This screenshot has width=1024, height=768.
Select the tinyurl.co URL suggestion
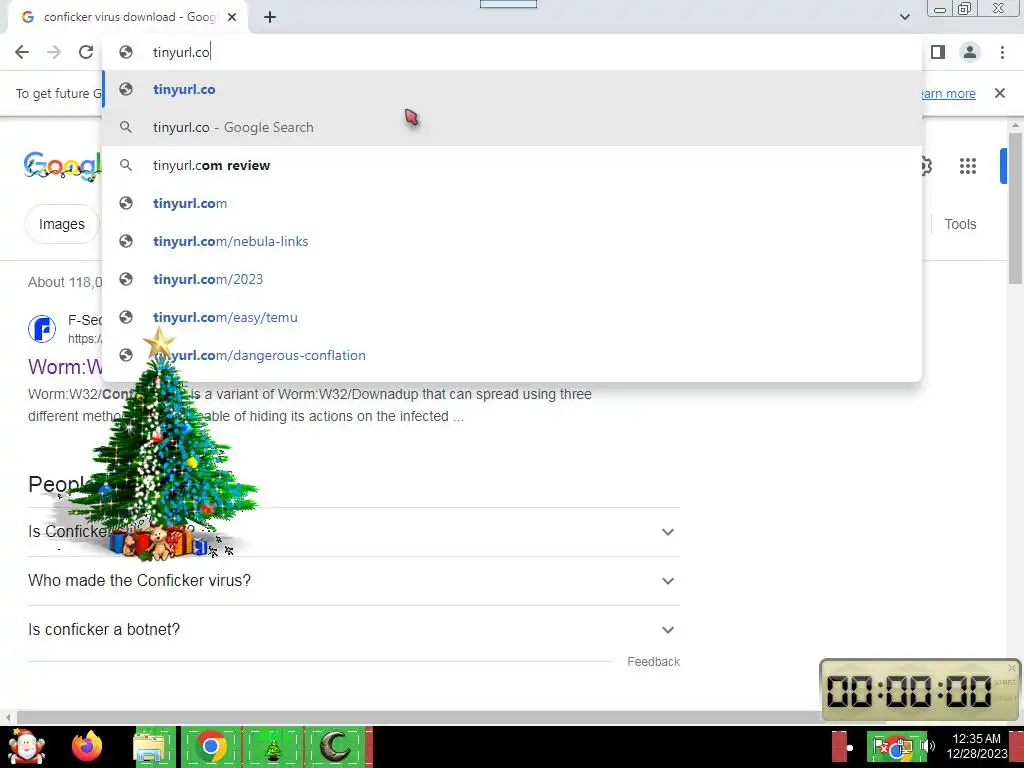click(x=513, y=89)
